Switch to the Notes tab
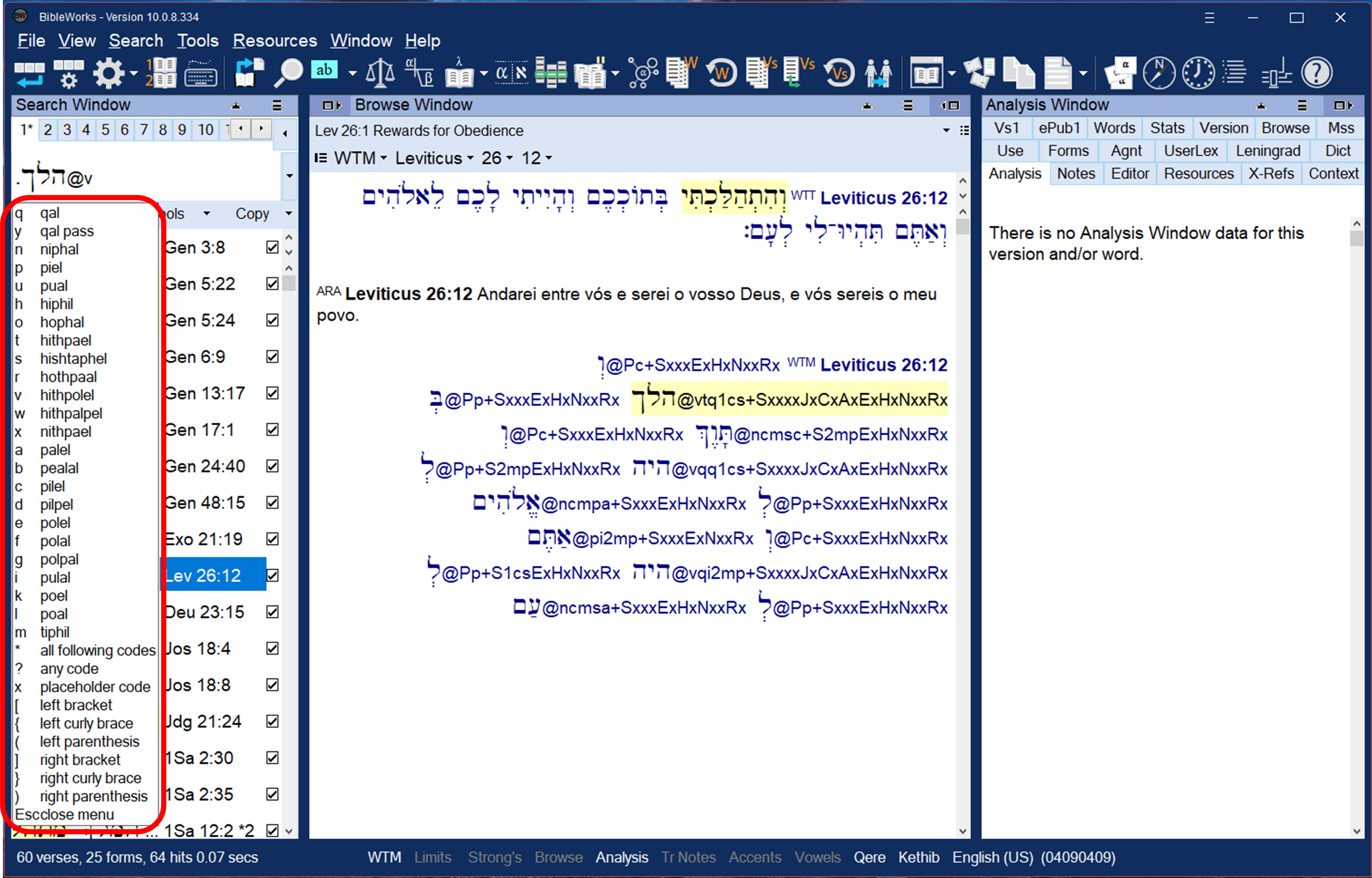Image resolution: width=1372 pixels, height=878 pixels. pos(1076,174)
